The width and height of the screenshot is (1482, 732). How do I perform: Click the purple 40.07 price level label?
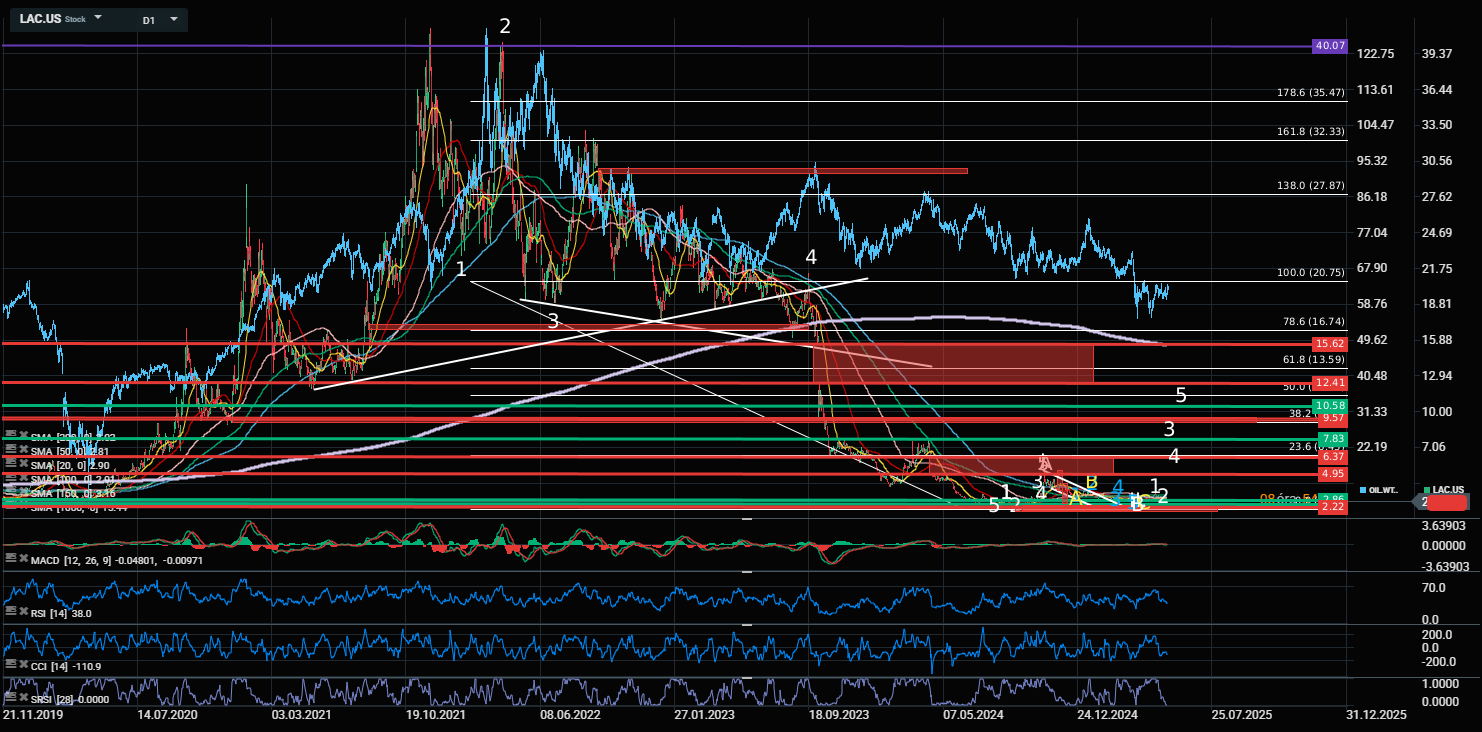point(1330,46)
